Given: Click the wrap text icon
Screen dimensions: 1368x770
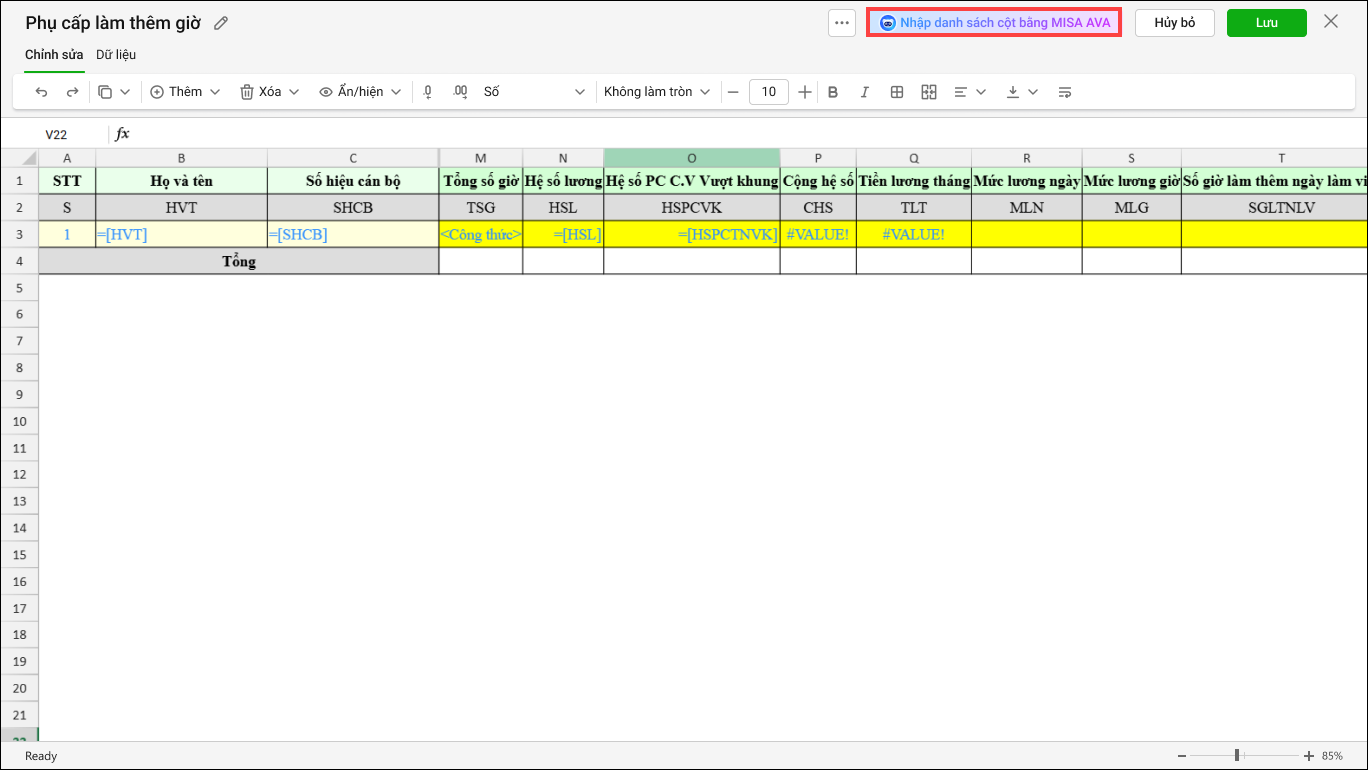Looking at the screenshot, I should [x=1065, y=92].
